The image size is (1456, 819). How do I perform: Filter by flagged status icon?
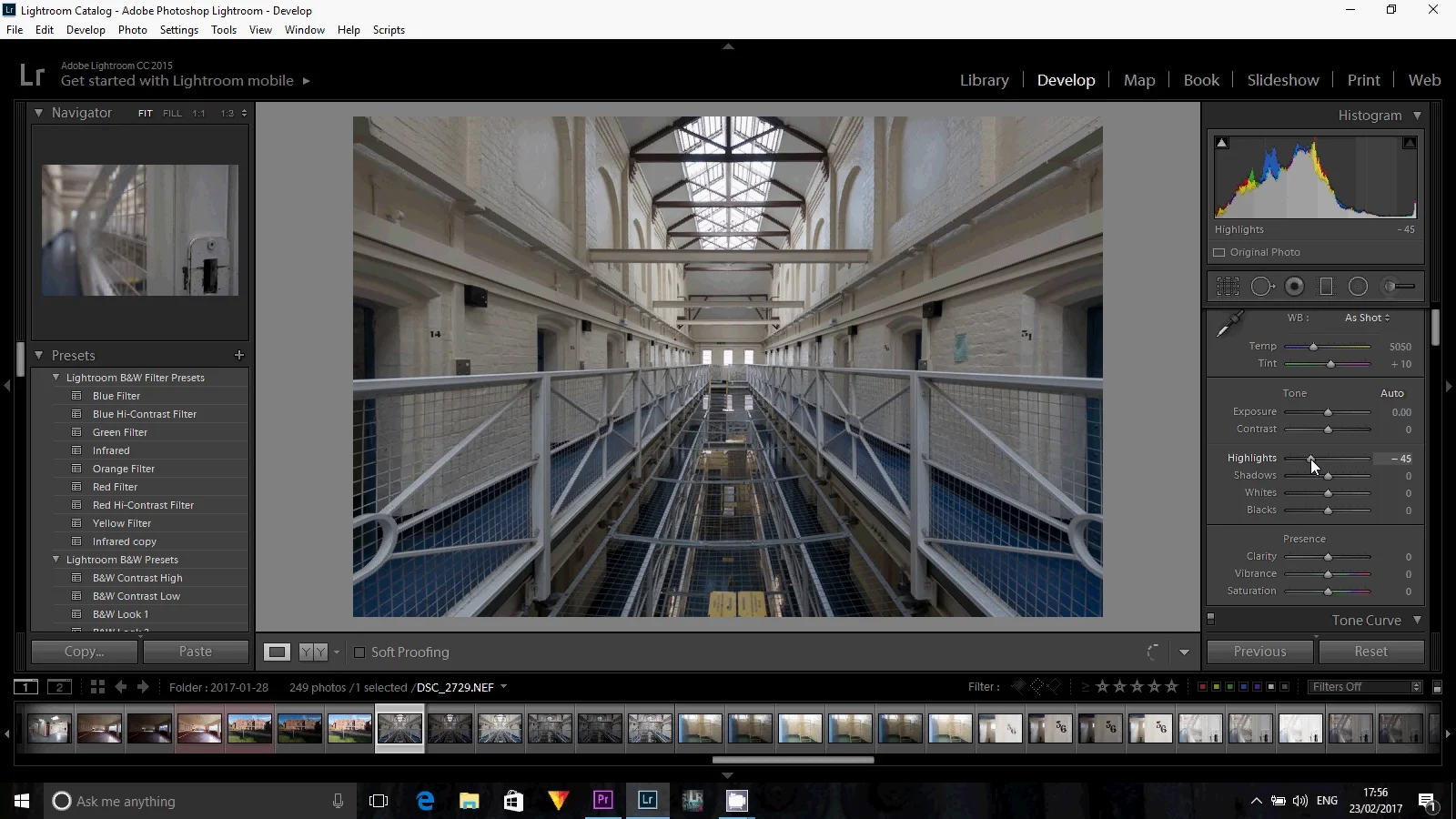click(x=1018, y=686)
